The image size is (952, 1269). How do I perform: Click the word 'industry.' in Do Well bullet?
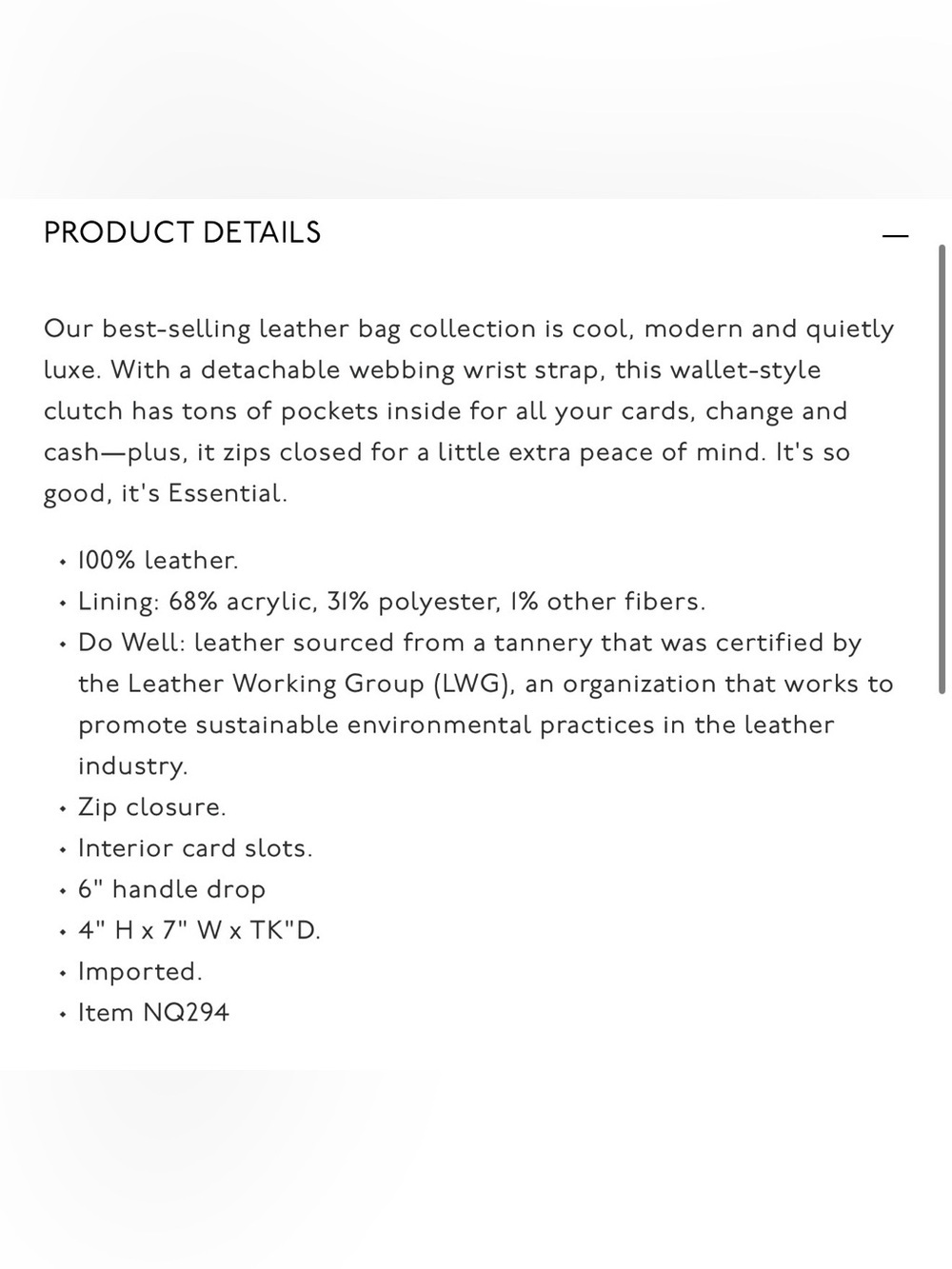point(132,766)
